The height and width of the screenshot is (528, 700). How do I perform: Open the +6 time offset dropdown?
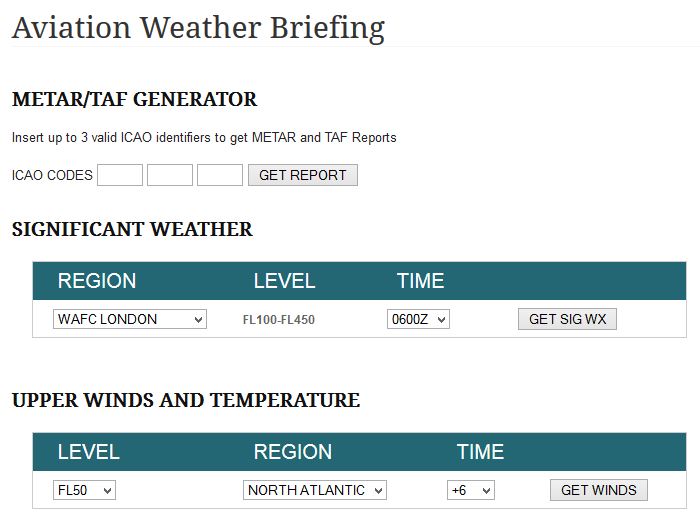[471, 490]
